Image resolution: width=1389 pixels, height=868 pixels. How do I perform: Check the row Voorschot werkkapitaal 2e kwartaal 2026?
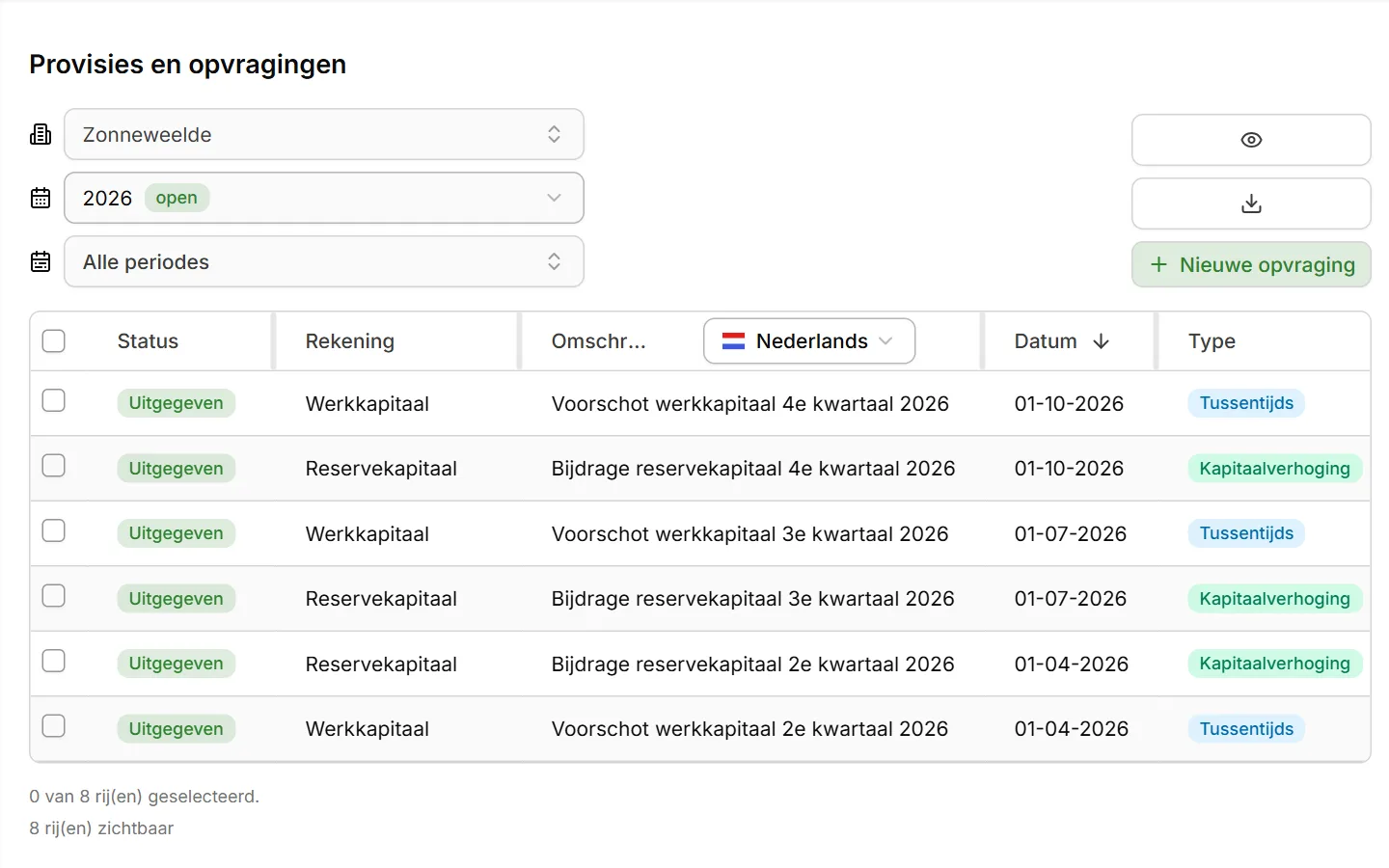[54, 726]
